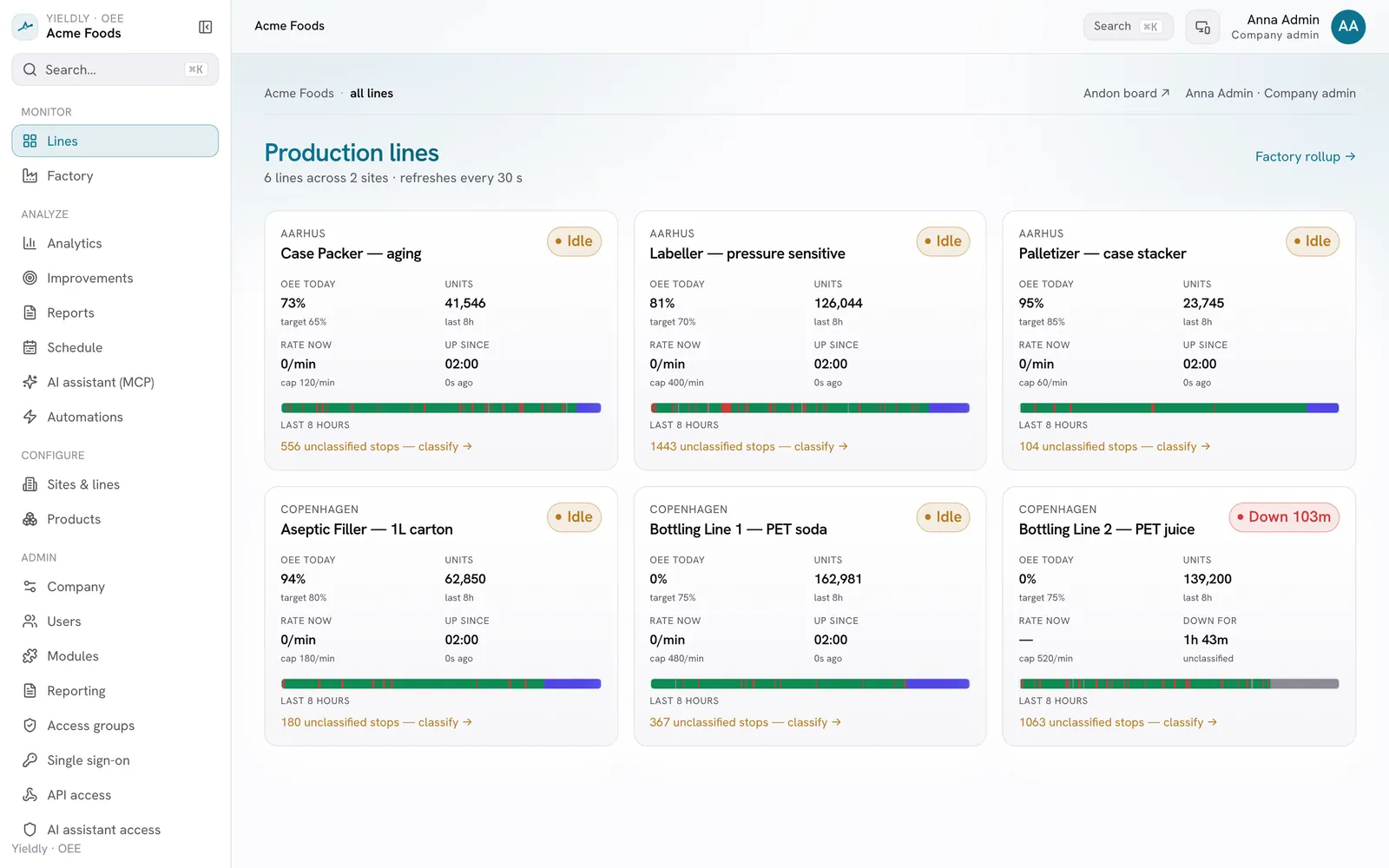1389x868 pixels.
Task: Classify 180 unclassified stops for Aseptic Filler
Action: (x=376, y=722)
